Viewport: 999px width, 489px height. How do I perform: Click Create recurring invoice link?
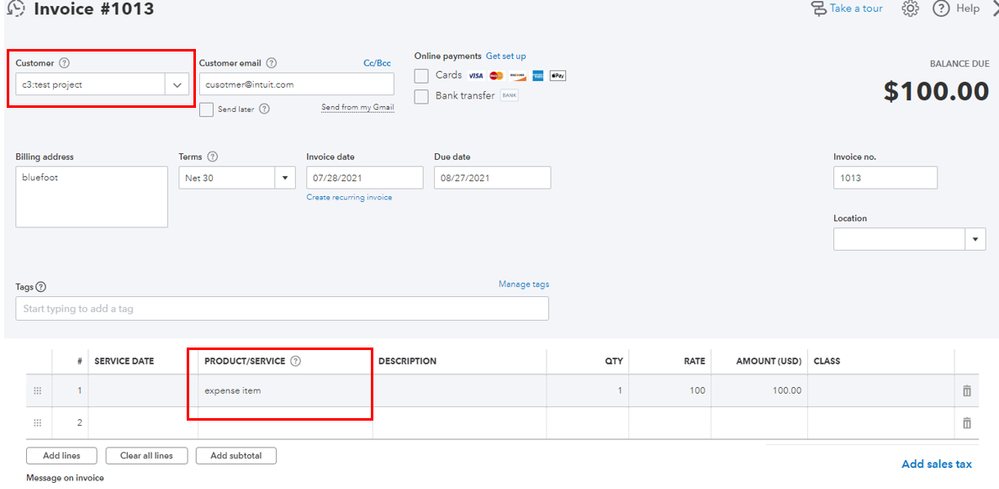coord(349,197)
